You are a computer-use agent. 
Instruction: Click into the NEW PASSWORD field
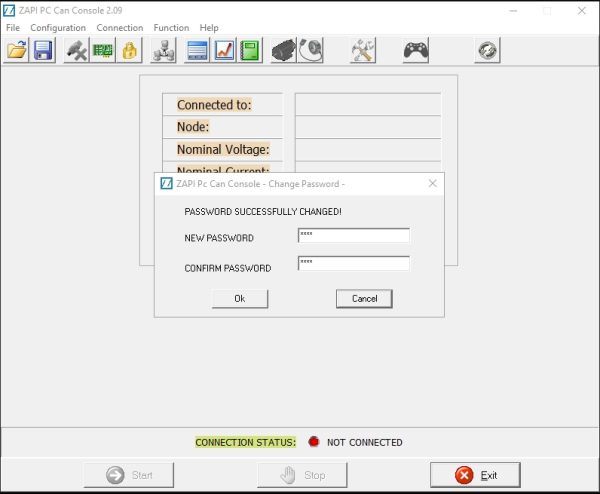pos(354,235)
